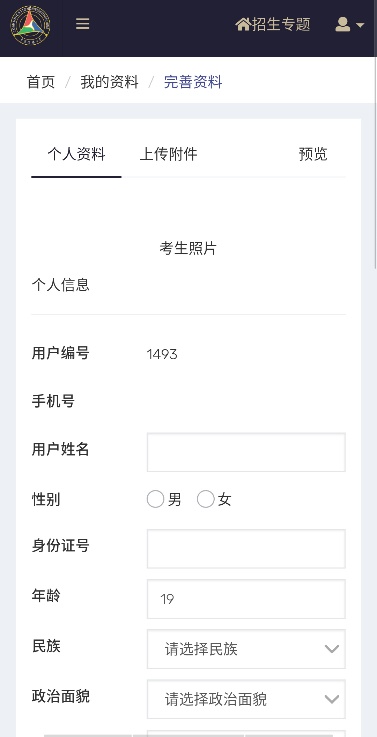Click the 年龄 field showing 19

pyautogui.click(x=246, y=599)
